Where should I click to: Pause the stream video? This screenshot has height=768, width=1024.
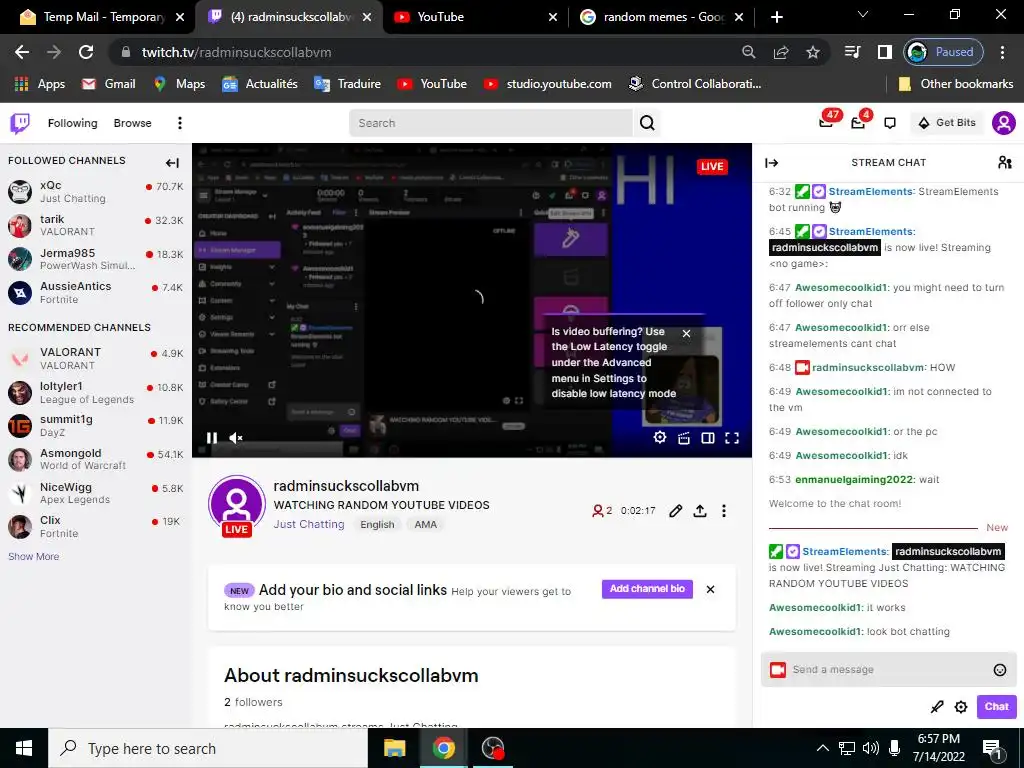(x=212, y=438)
